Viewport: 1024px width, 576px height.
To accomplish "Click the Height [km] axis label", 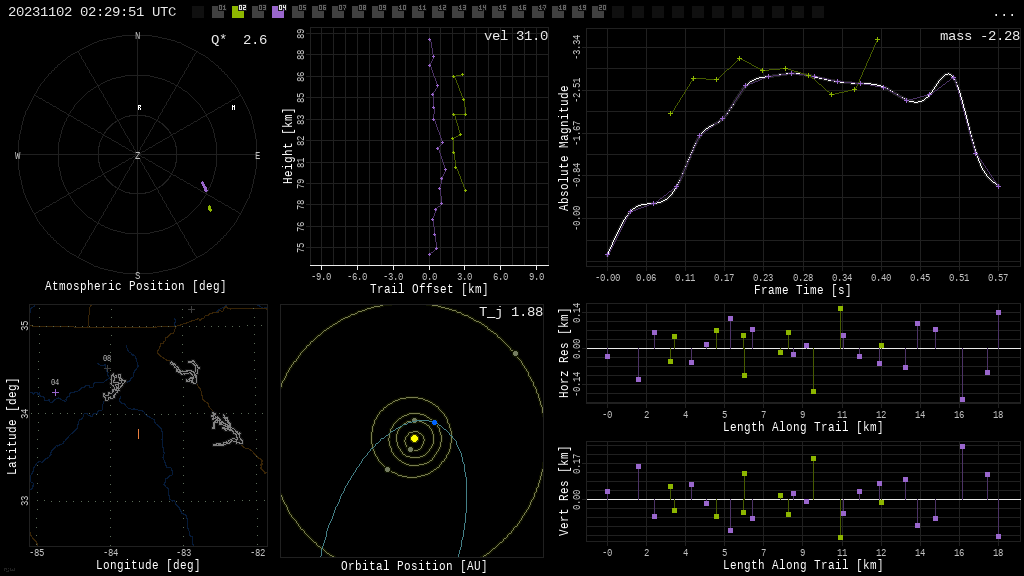I will tap(288, 146).
